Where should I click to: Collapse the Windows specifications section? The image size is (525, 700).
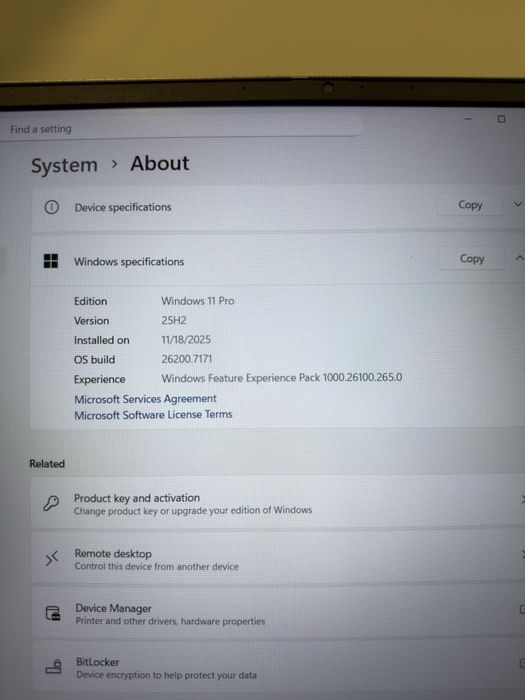[x=519, y=258]
